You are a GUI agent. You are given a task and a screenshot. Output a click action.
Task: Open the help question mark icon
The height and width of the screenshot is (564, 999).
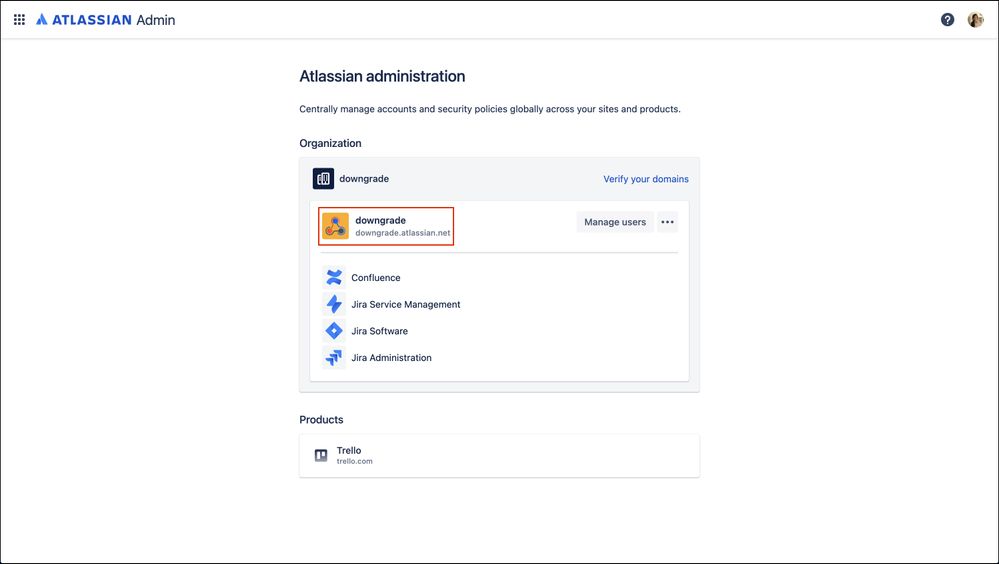point(947,20)
